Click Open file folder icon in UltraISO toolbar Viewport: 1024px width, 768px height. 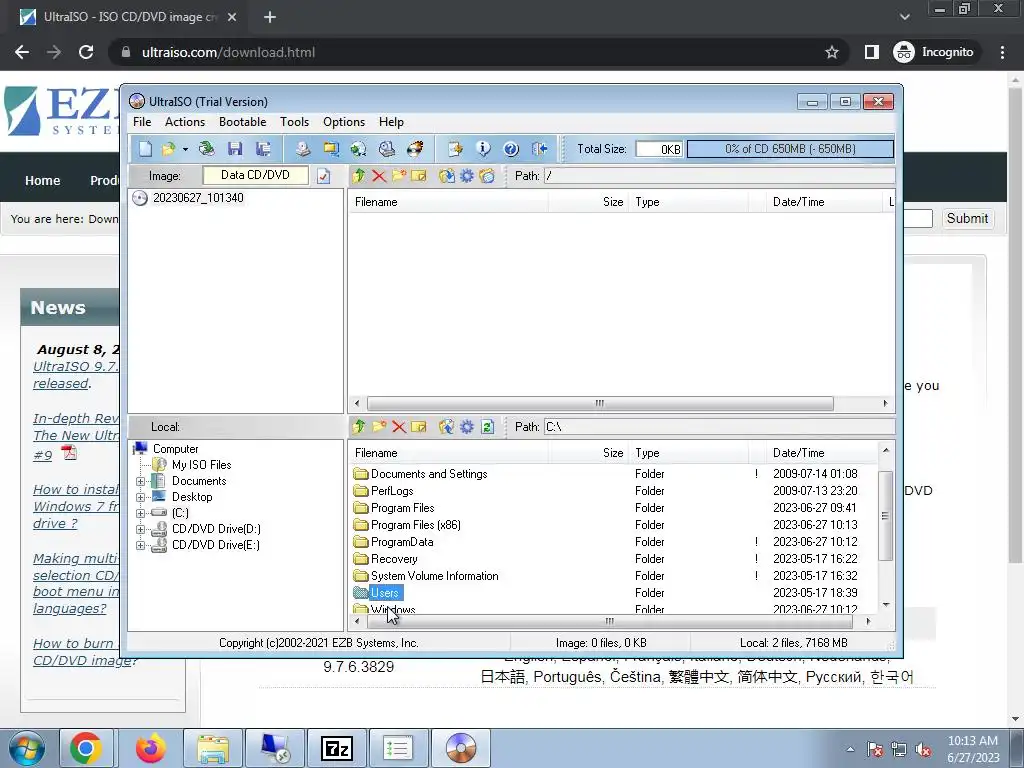[x=168, y=149]
